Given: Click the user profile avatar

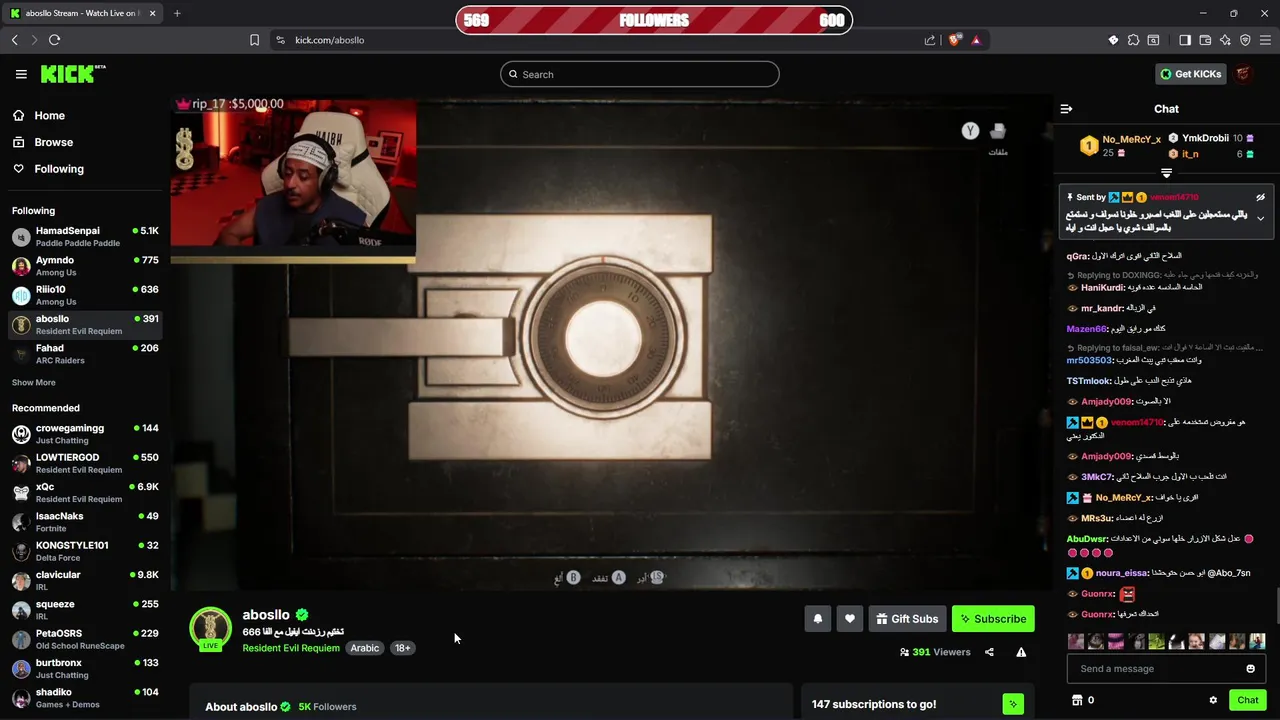Looking at the screenshot, I should click(1243, 74).
